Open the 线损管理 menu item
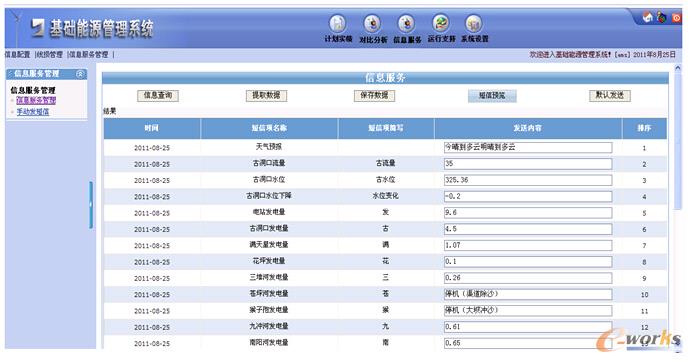 50,55
